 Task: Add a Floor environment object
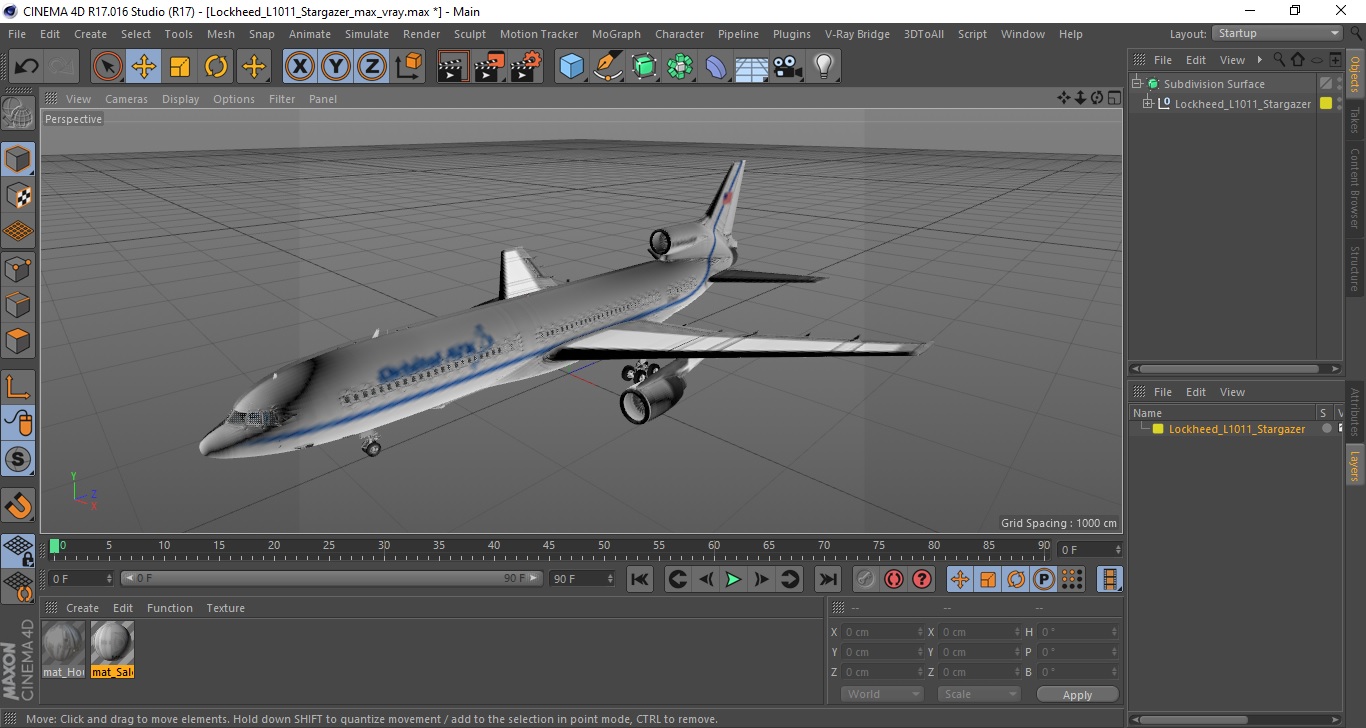[x=752, y=67]
